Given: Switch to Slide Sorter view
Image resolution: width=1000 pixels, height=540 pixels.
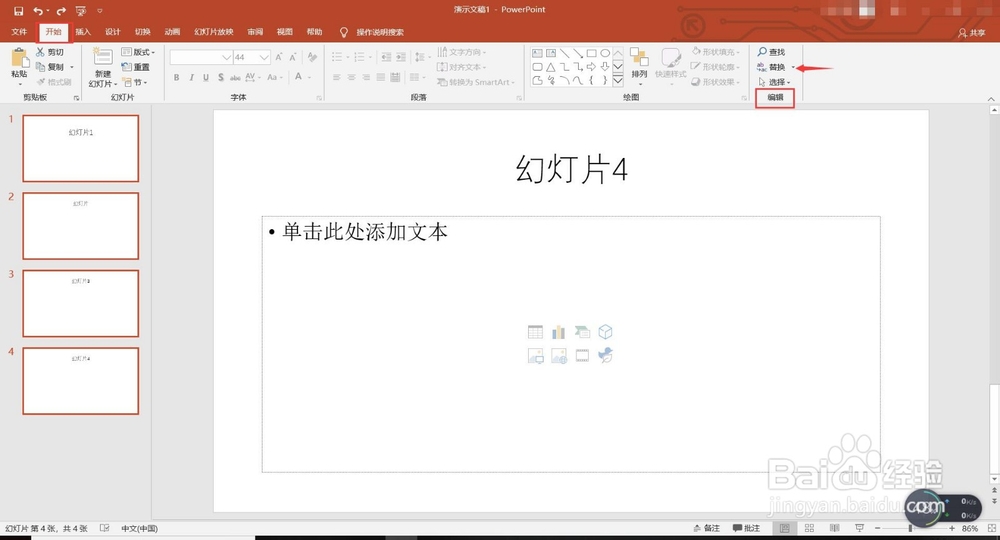Looking at the screenshot, I should (809, 529).
